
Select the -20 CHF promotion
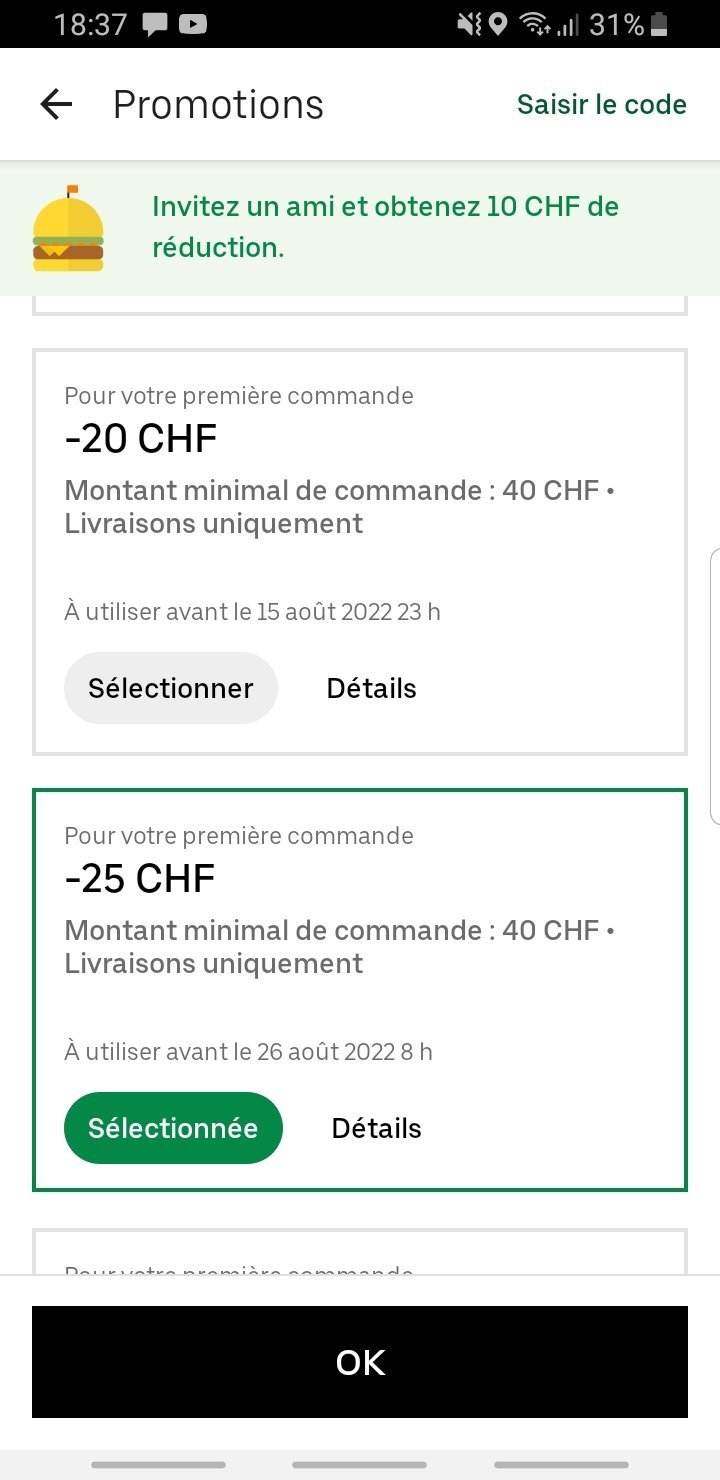170,688
